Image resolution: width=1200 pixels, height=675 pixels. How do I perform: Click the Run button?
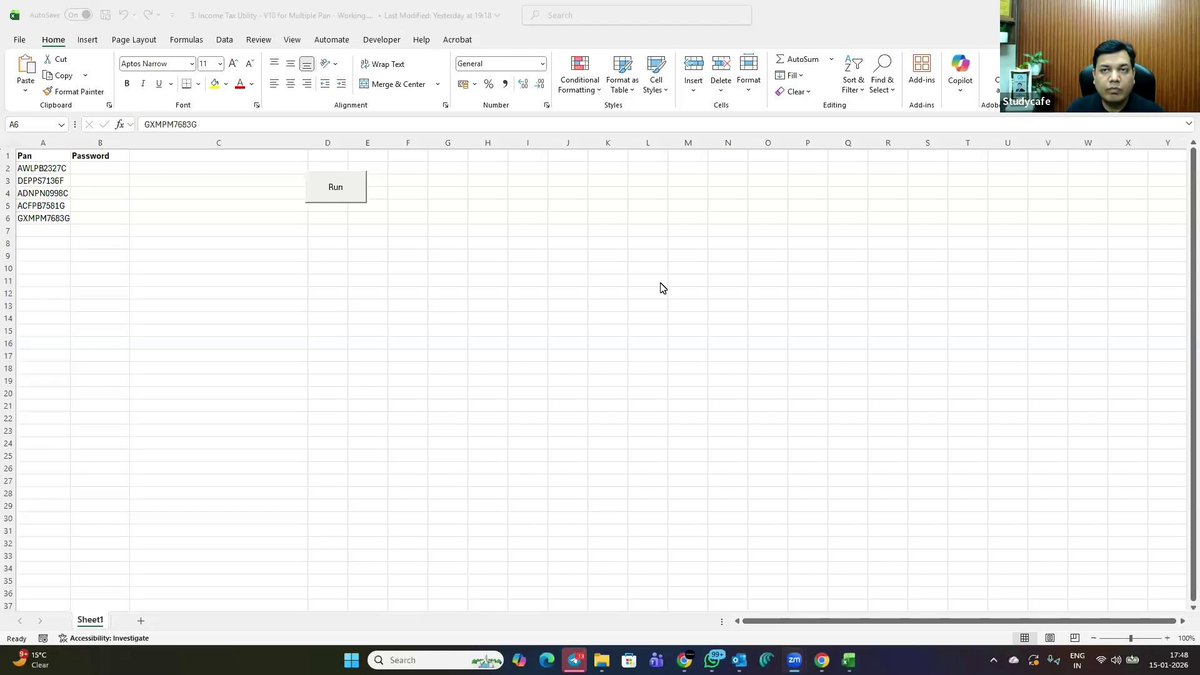[336, 187]
